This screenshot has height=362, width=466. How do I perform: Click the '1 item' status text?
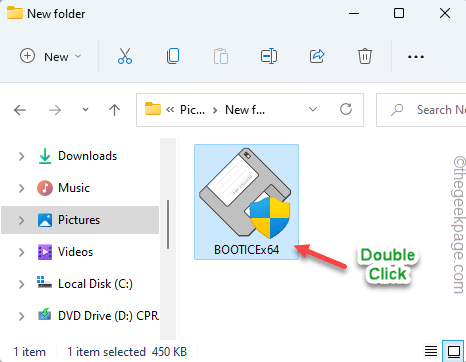(29, 352)
